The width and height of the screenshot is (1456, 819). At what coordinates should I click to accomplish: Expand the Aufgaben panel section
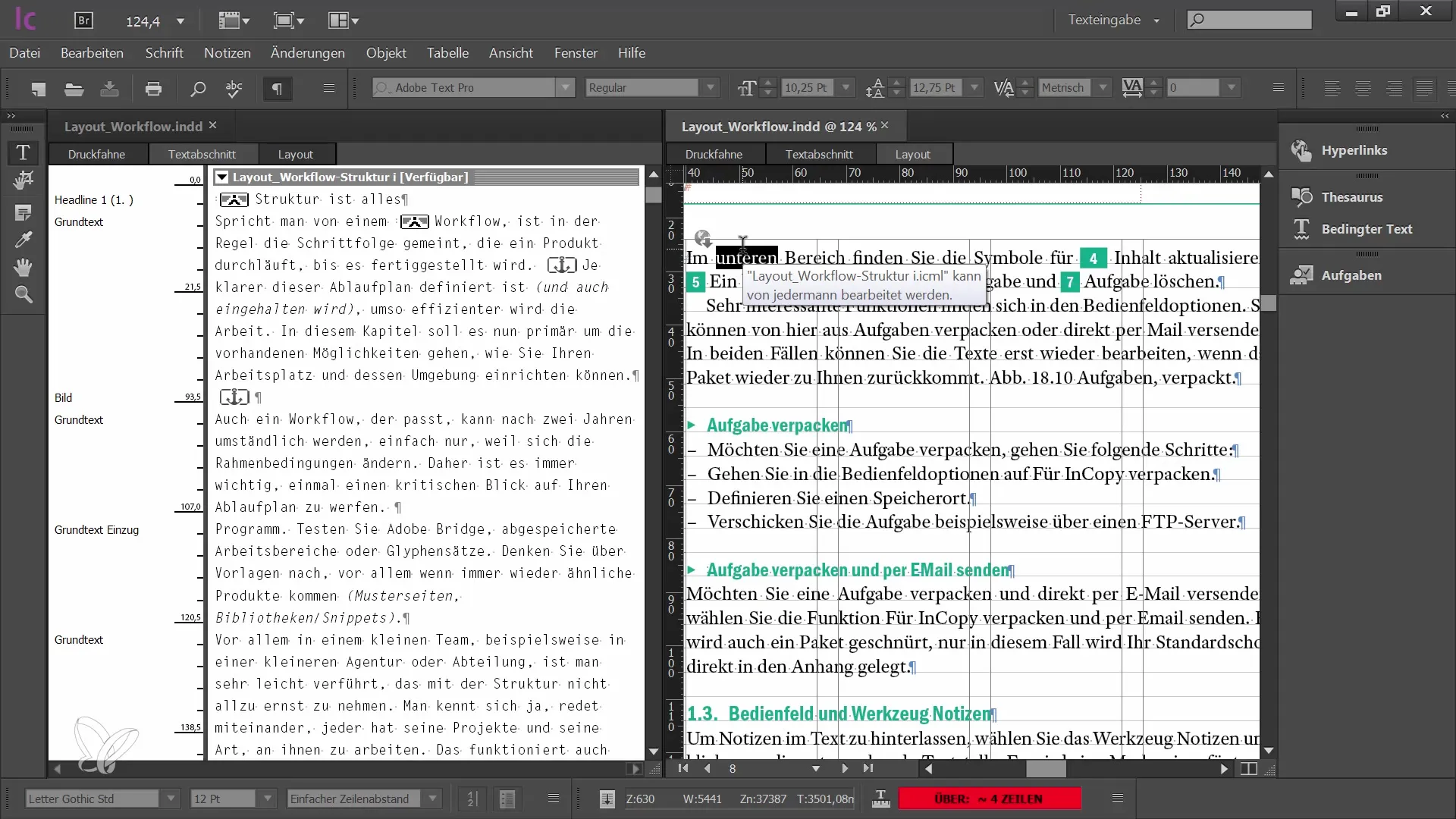pos(1352,275)
